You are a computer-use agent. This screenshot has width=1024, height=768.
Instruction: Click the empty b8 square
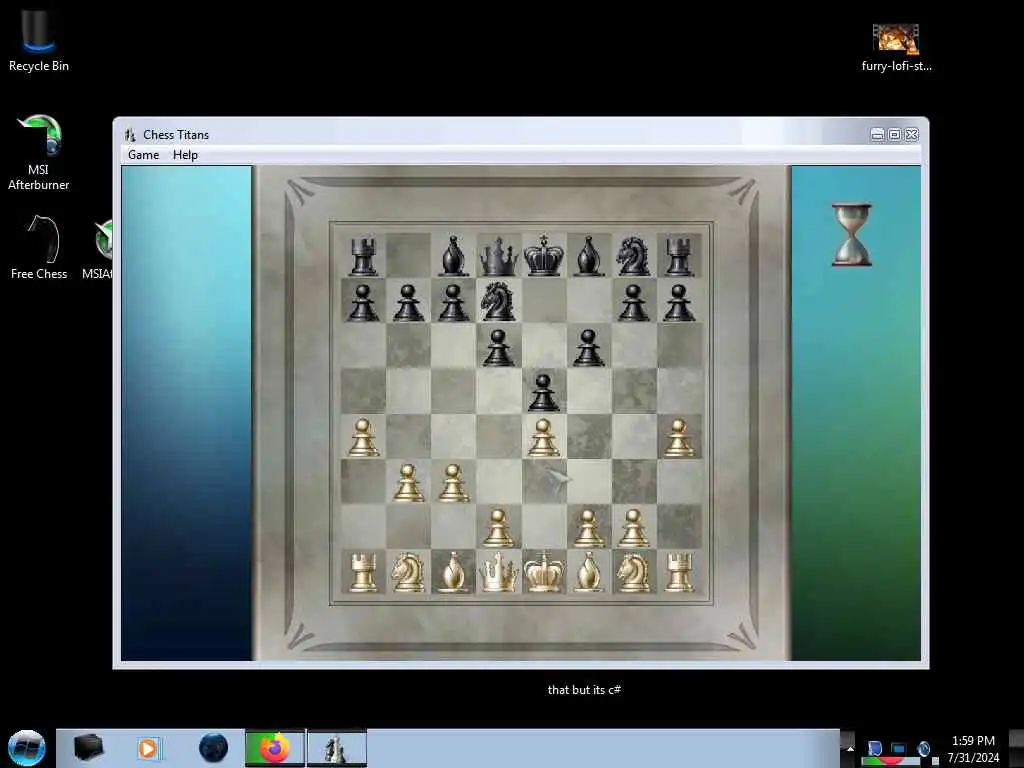coord(408,255)
